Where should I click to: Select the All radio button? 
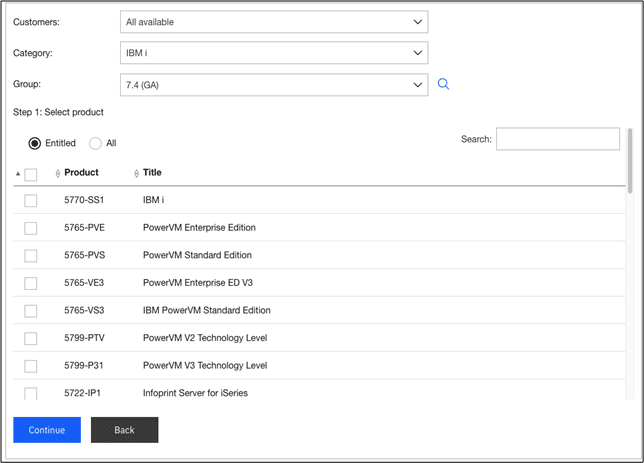96,143
